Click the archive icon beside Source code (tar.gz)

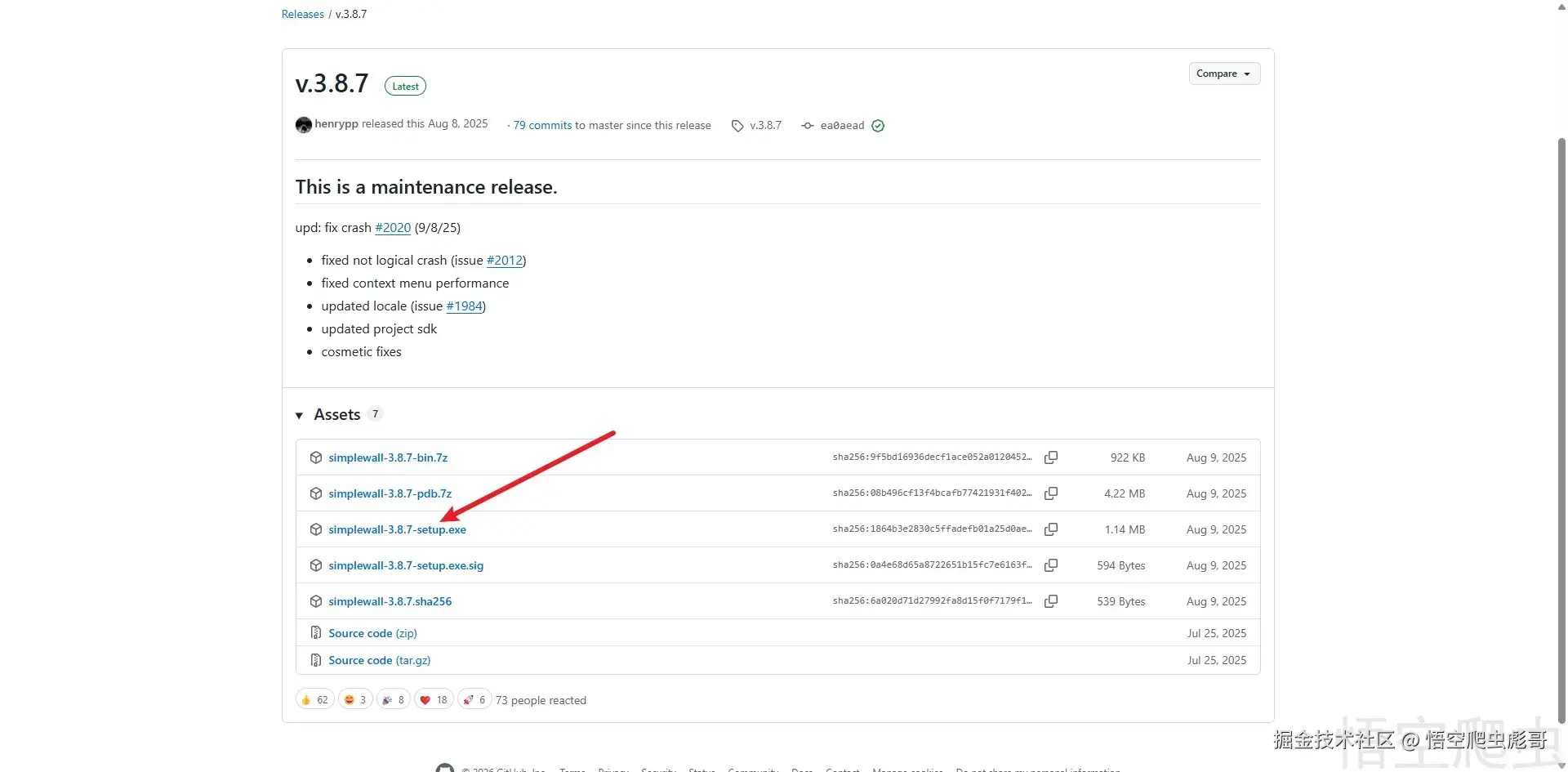point(316,660)
